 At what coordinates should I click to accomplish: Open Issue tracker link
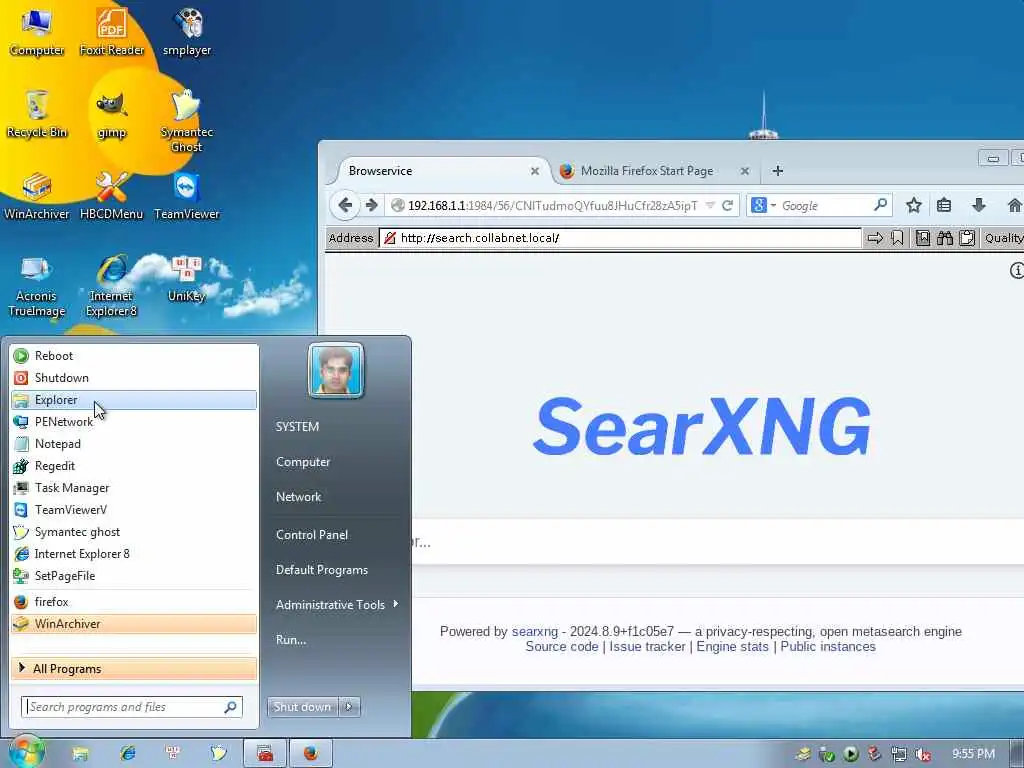pos(647,647)
